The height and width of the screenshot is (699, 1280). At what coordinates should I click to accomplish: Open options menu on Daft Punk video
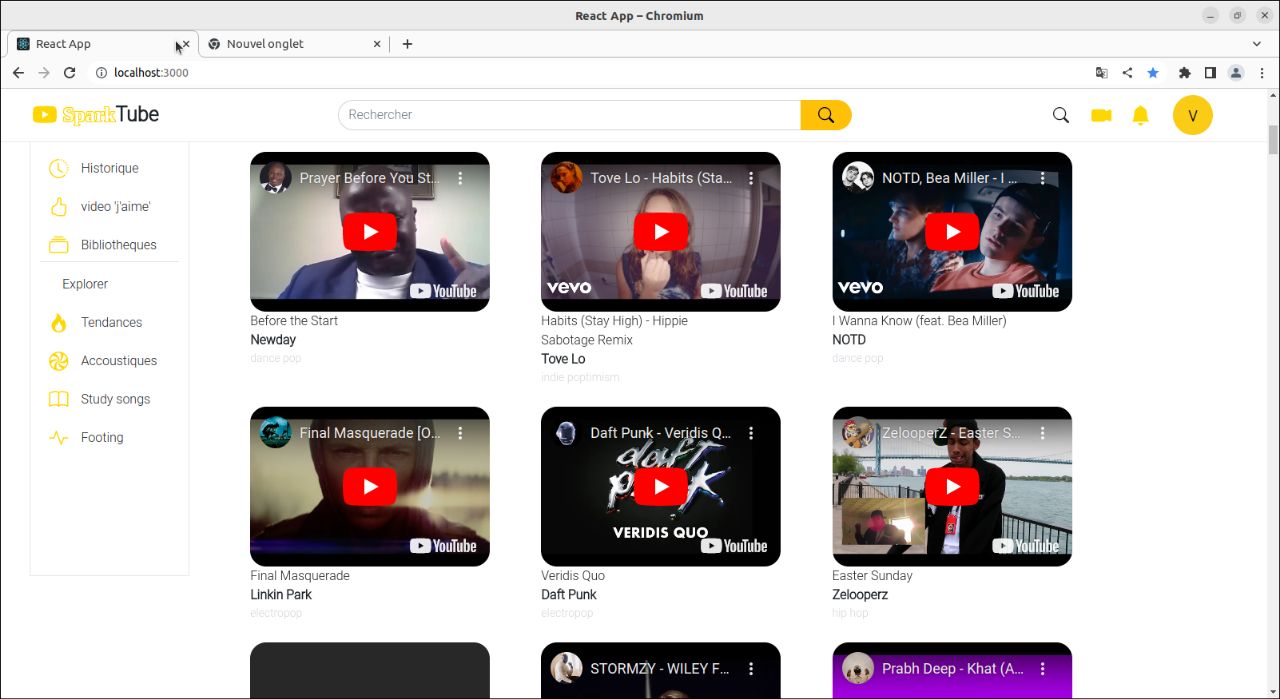point(751,433)
